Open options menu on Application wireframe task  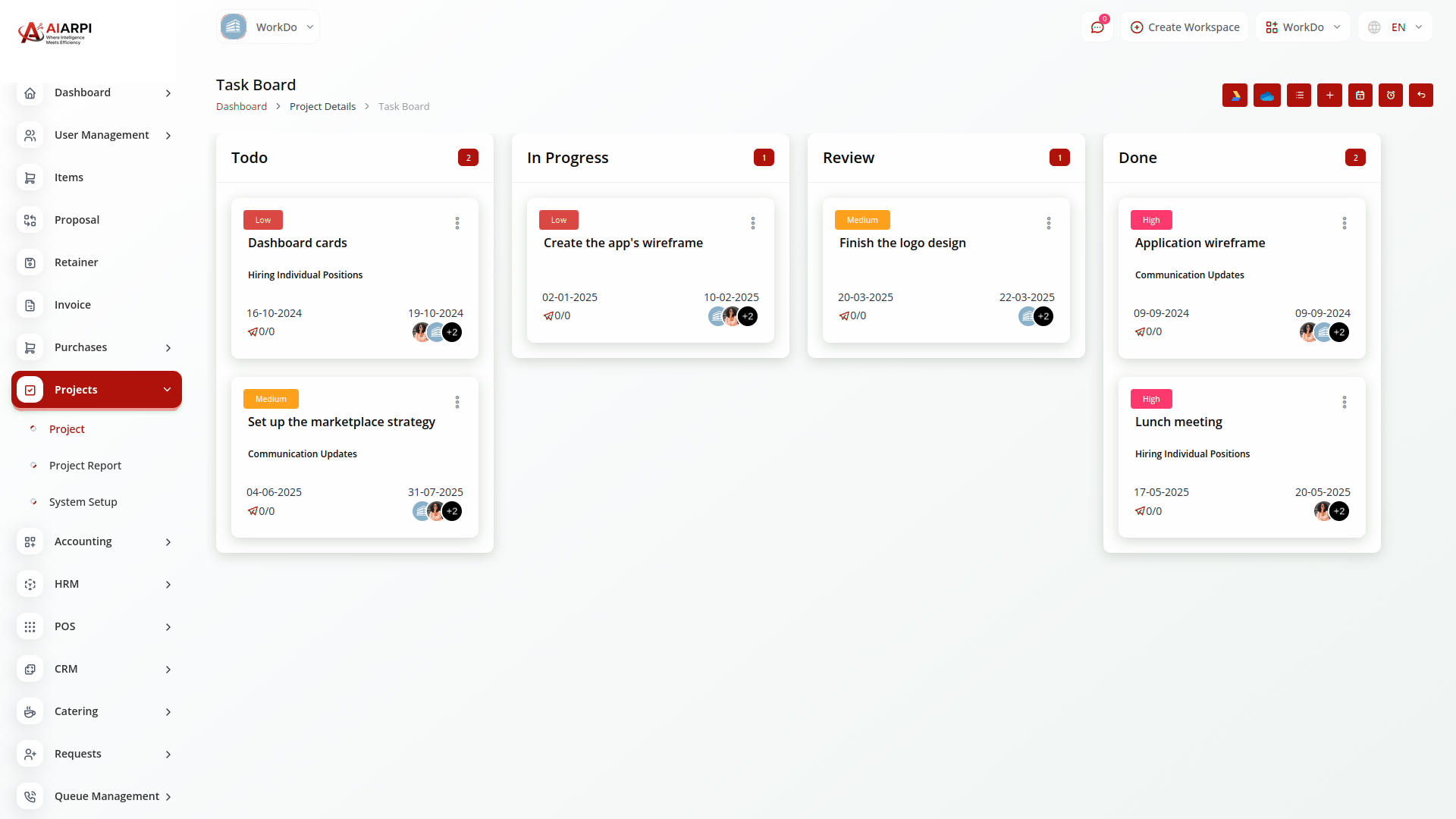pyautogui.click(x=1345, y=223)
